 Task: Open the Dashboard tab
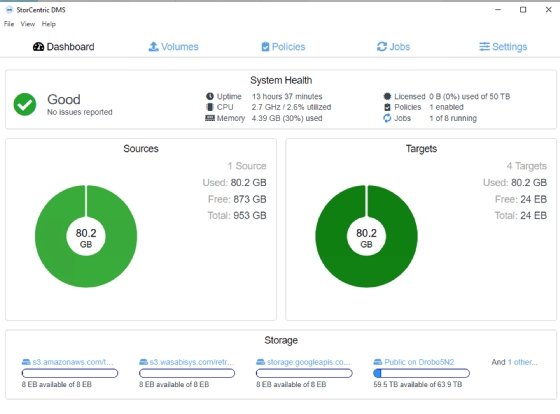pyautogui.click(x=64, y=47)
